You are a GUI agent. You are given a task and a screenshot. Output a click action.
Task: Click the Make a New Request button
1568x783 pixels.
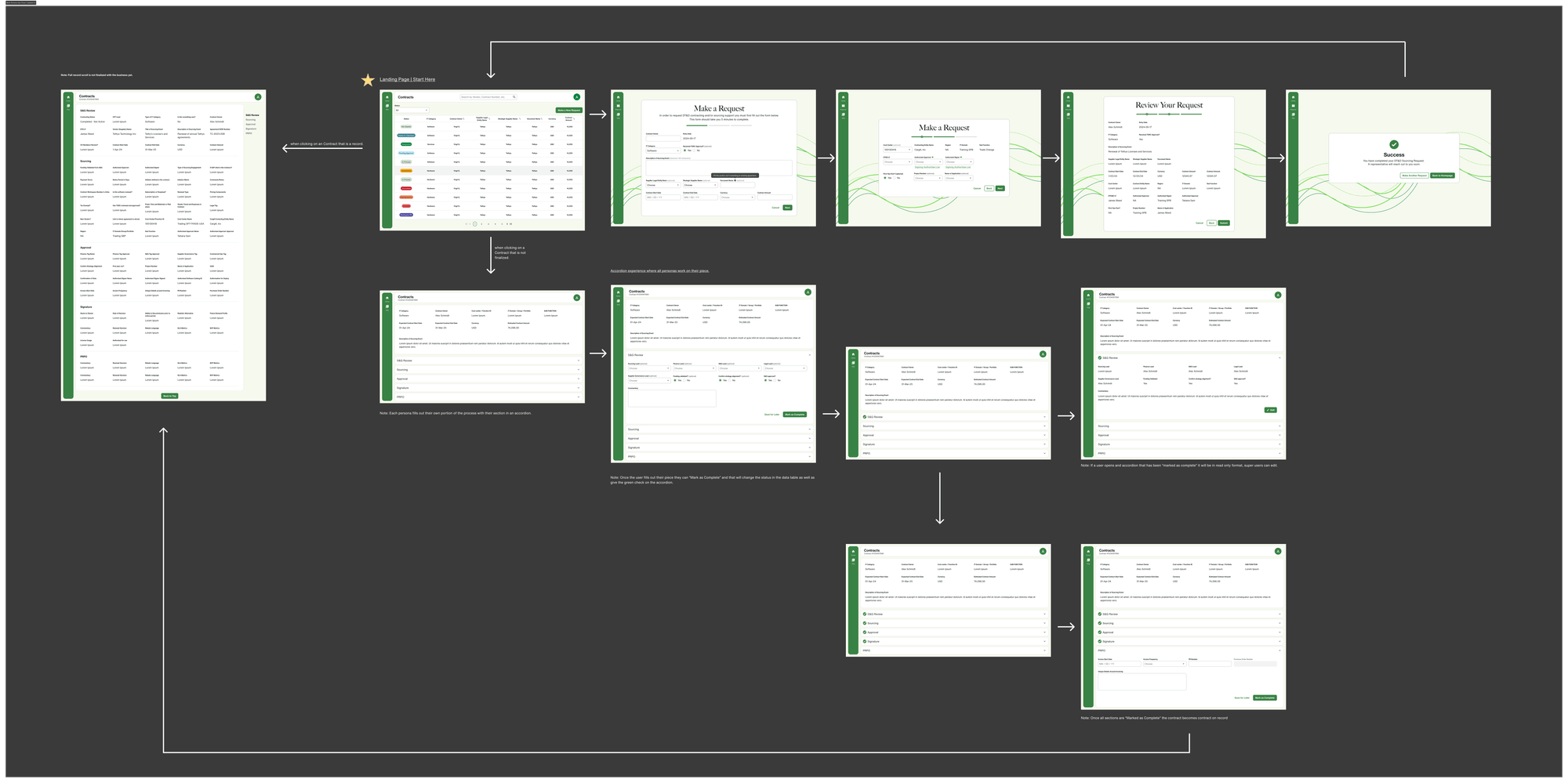point(569,111)
